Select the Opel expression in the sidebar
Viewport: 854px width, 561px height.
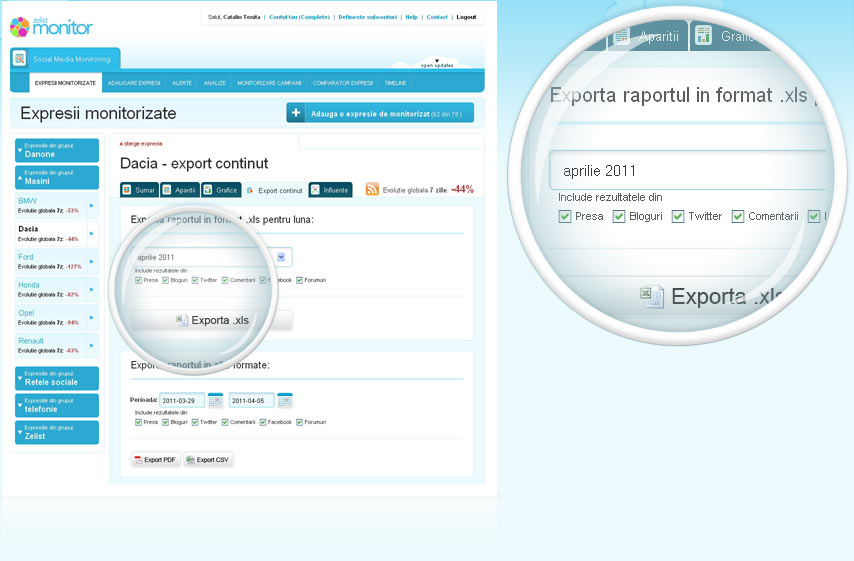click(x=57, y=317)
